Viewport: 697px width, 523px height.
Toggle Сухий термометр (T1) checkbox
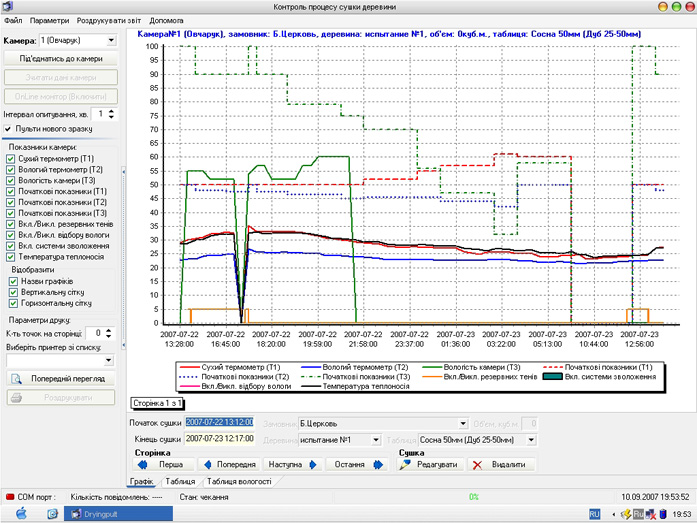11,159
